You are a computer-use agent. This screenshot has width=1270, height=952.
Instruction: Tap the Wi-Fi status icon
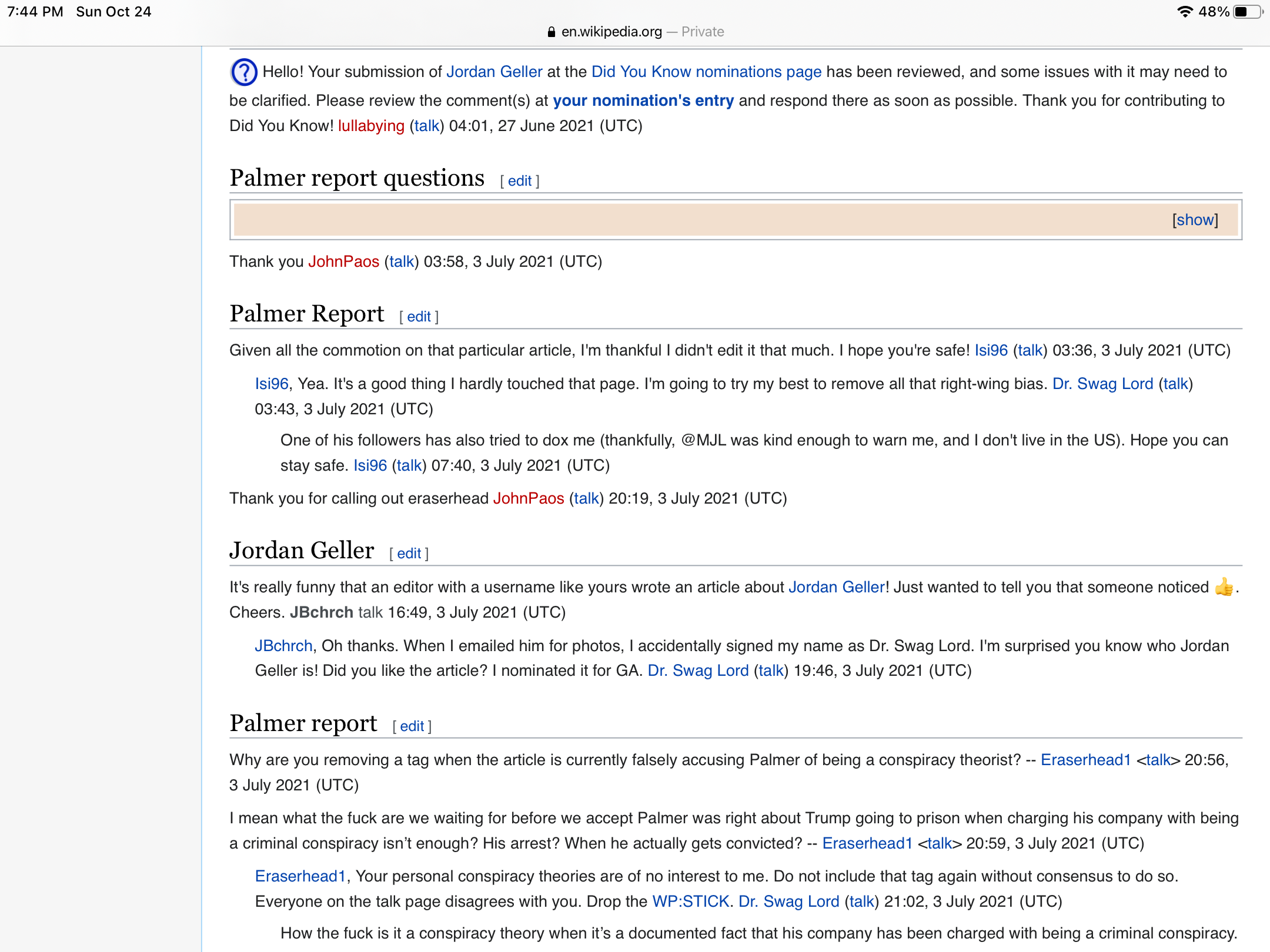1185,12
